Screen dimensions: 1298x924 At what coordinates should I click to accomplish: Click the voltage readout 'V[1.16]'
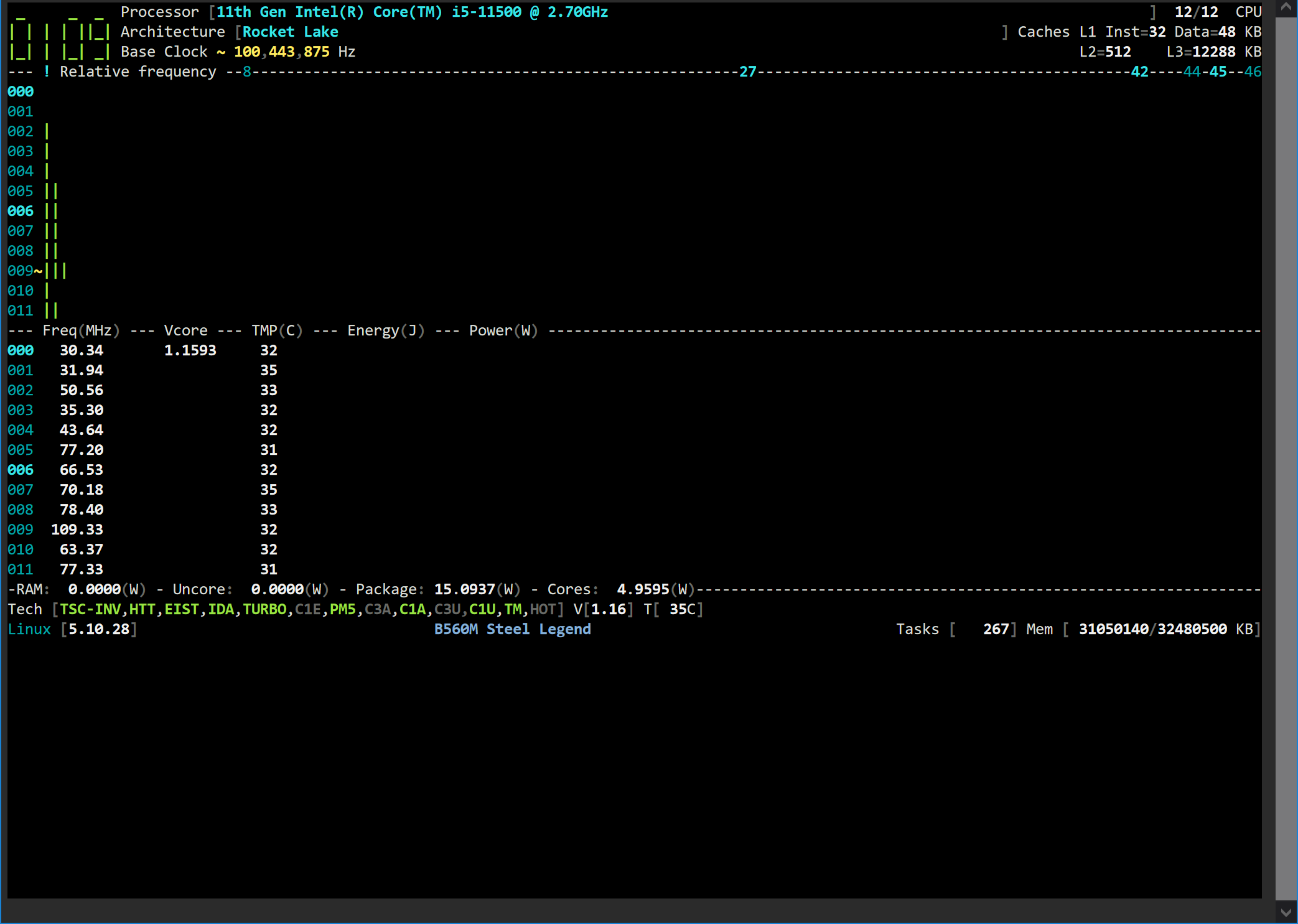coord(604,609)
